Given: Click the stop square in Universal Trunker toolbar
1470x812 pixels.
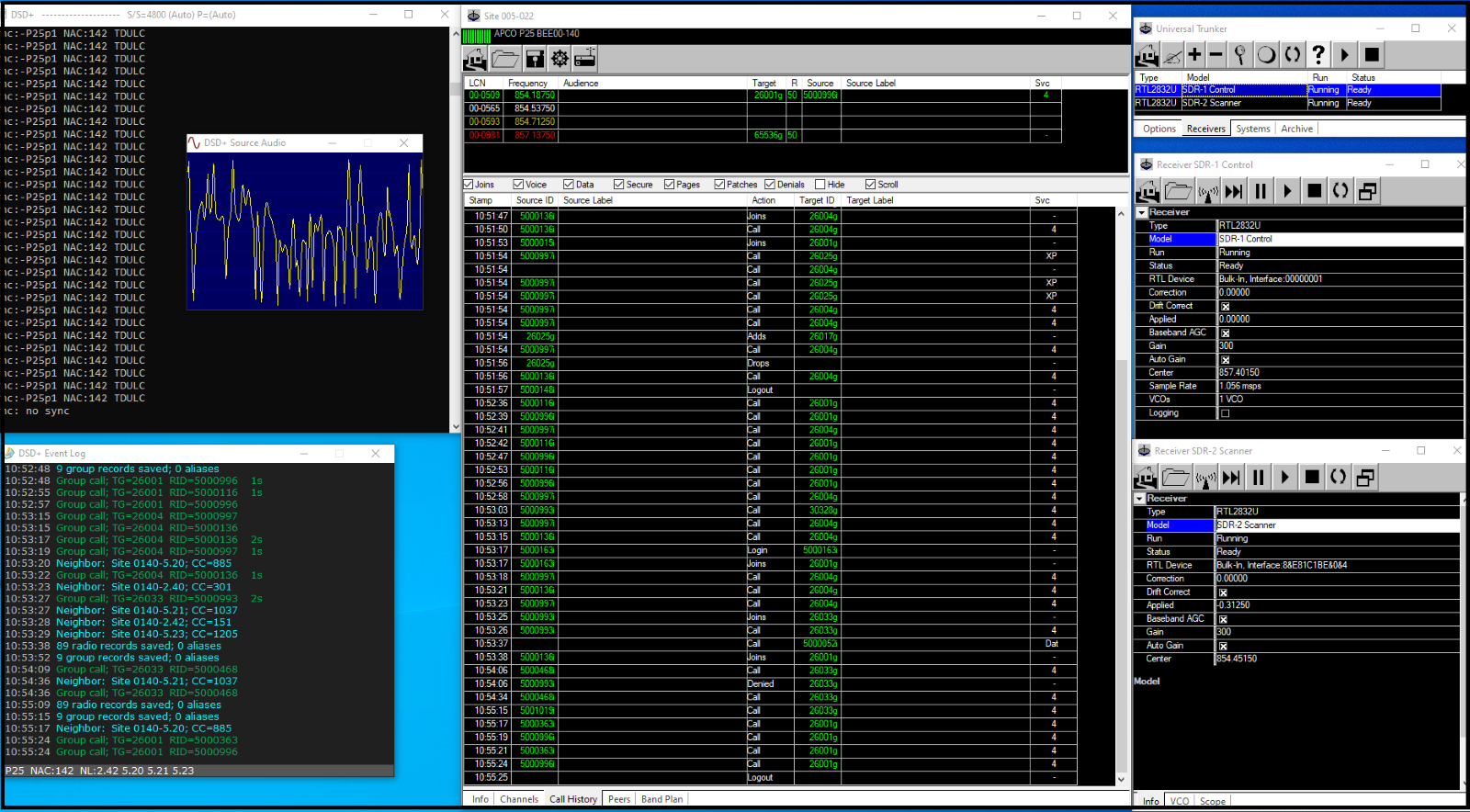Looking at the screenshot, I should 1372,55.
